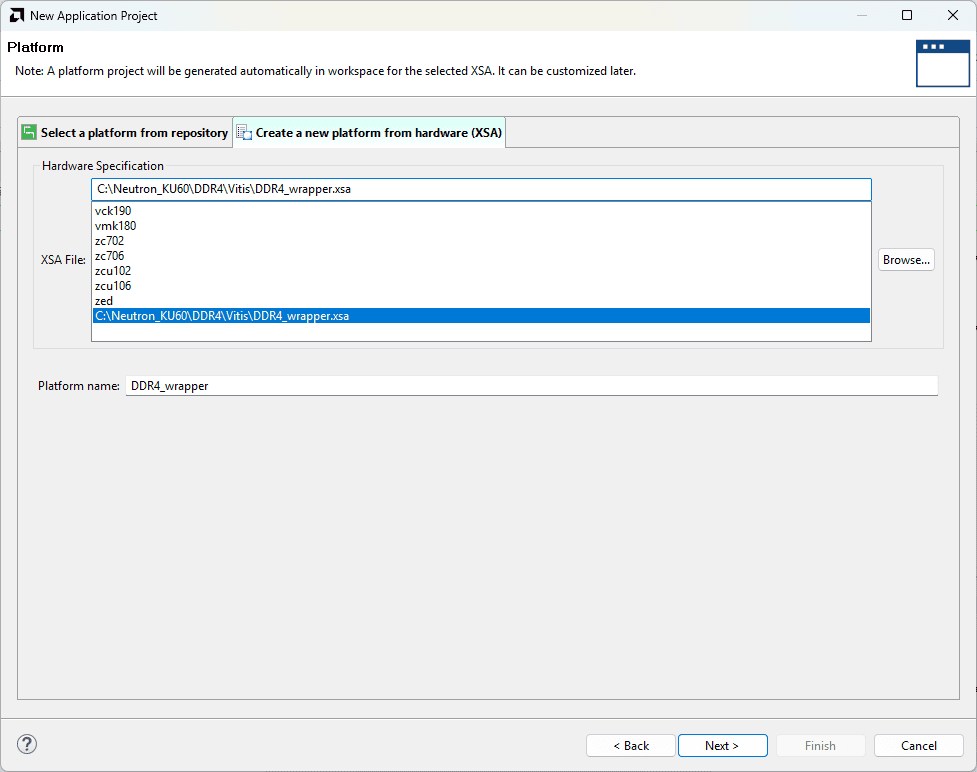Switch to Select a platform from repository tab
The width and height of the screenshot is (977, 772).
pyautogui.click(x=125, y=133)
